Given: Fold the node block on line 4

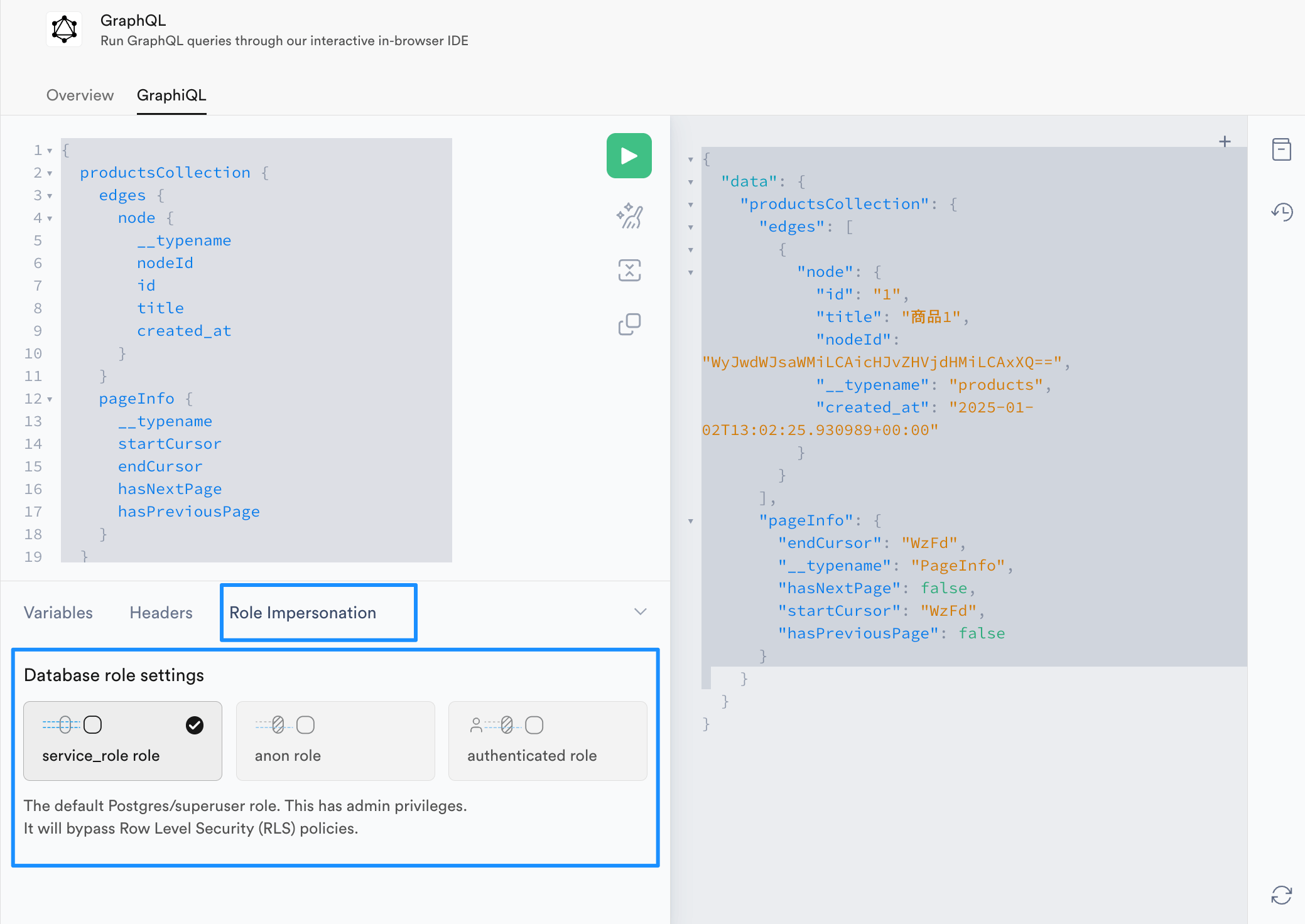Looking at the screenshot, I should 50,218.
